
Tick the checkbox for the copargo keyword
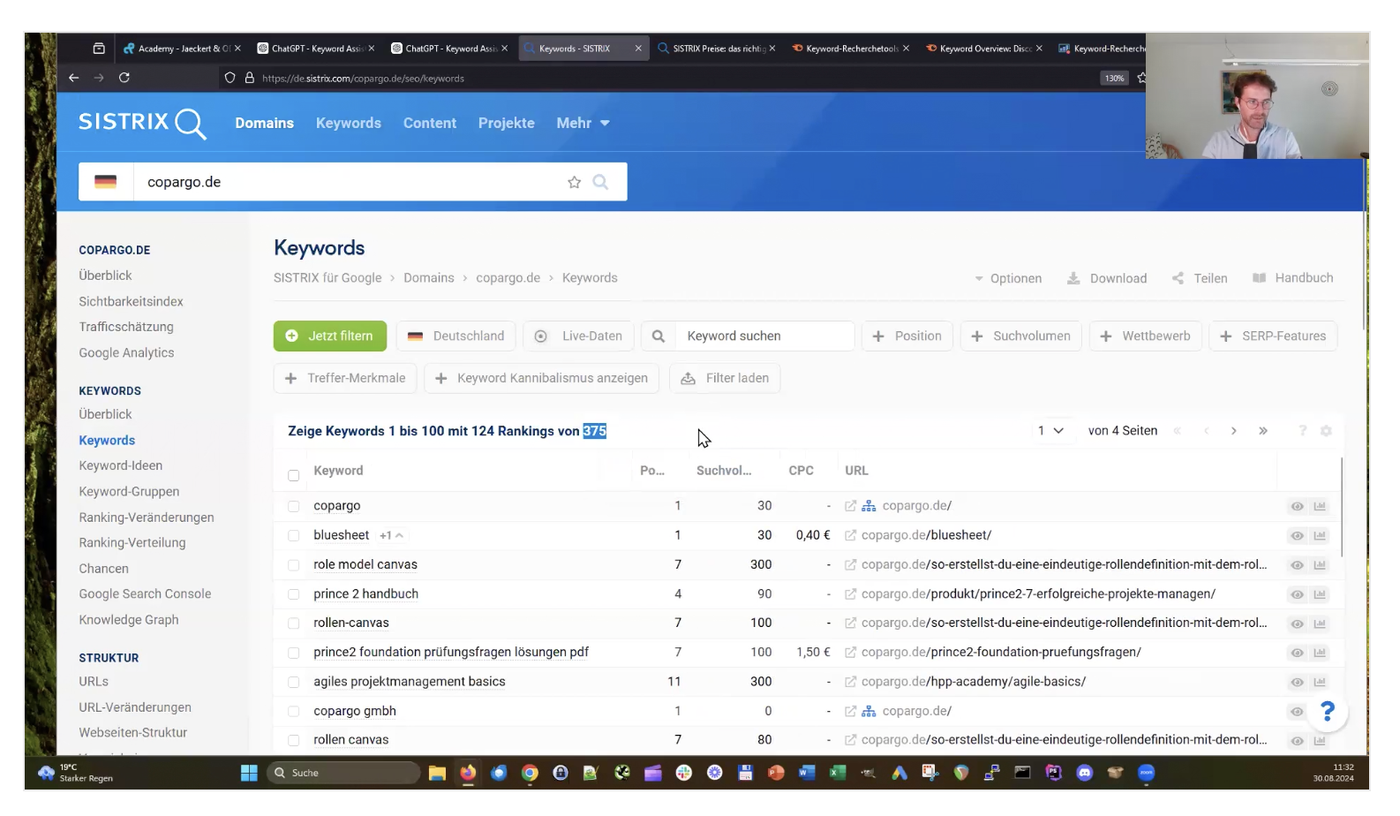(293, 506)
